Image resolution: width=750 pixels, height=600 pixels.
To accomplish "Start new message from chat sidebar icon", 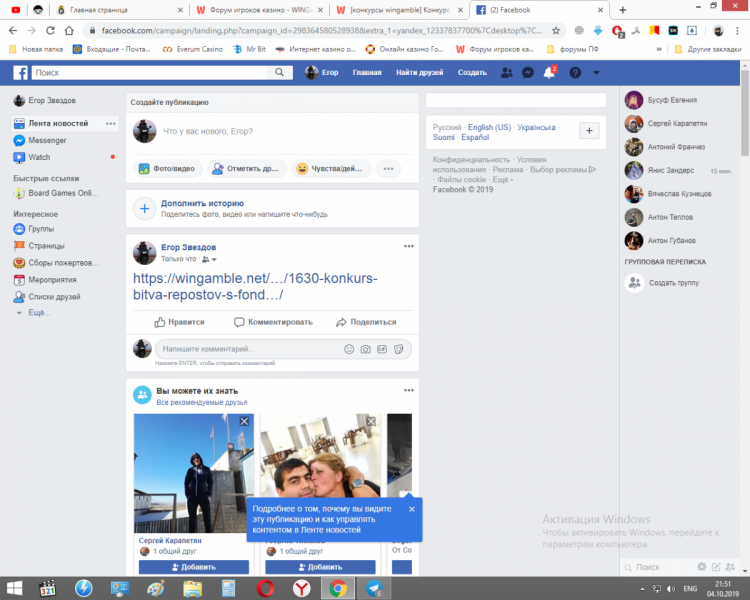I will point(716,567).
